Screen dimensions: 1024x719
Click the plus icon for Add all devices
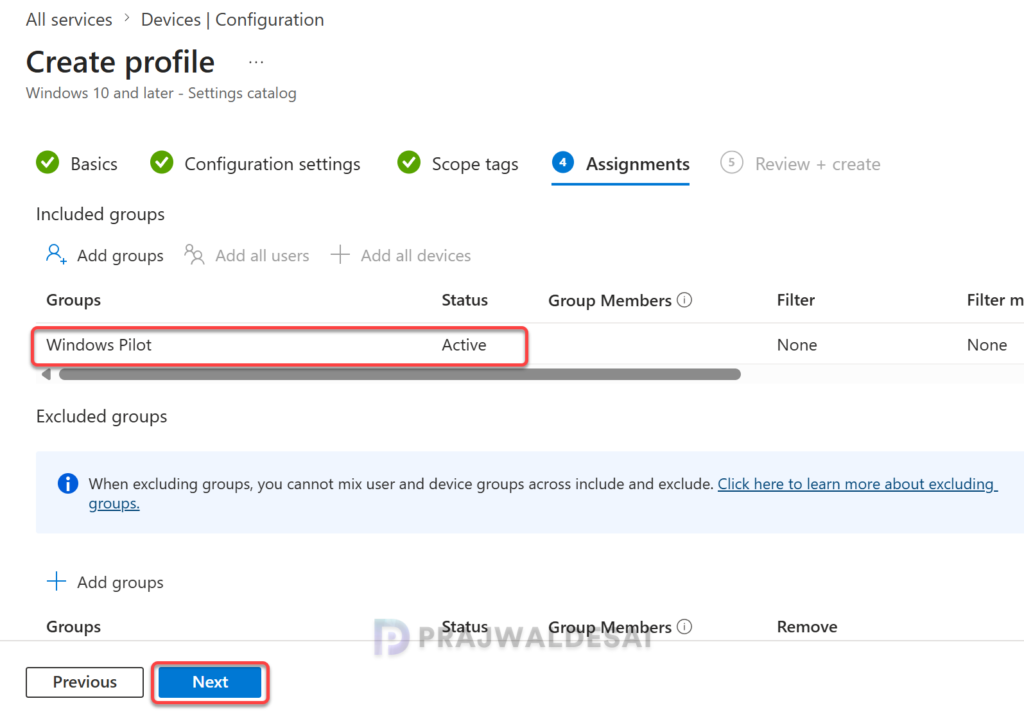tap(340, 254)
